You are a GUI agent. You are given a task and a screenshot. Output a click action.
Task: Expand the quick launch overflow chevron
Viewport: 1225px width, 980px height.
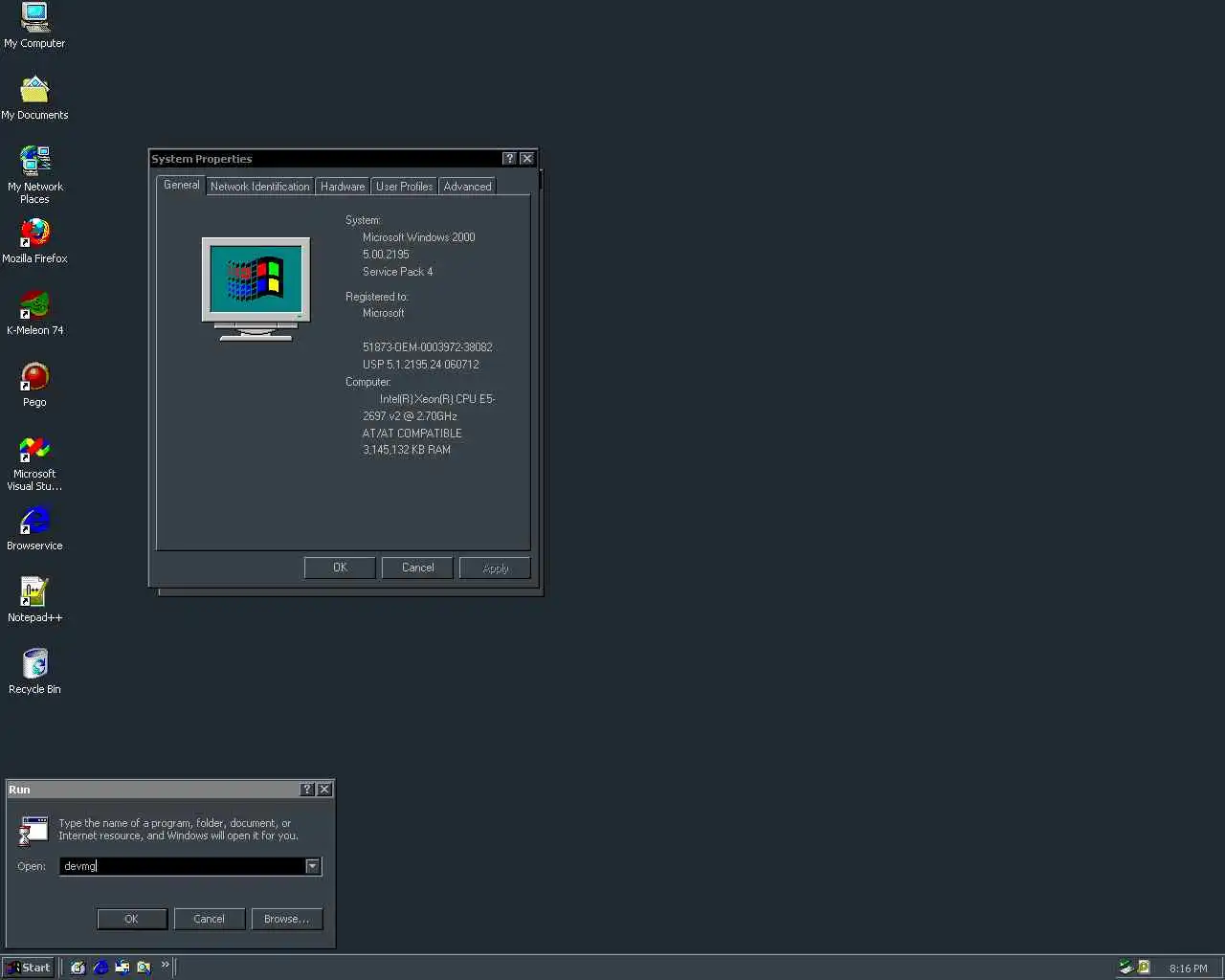[x=165, y=965]
